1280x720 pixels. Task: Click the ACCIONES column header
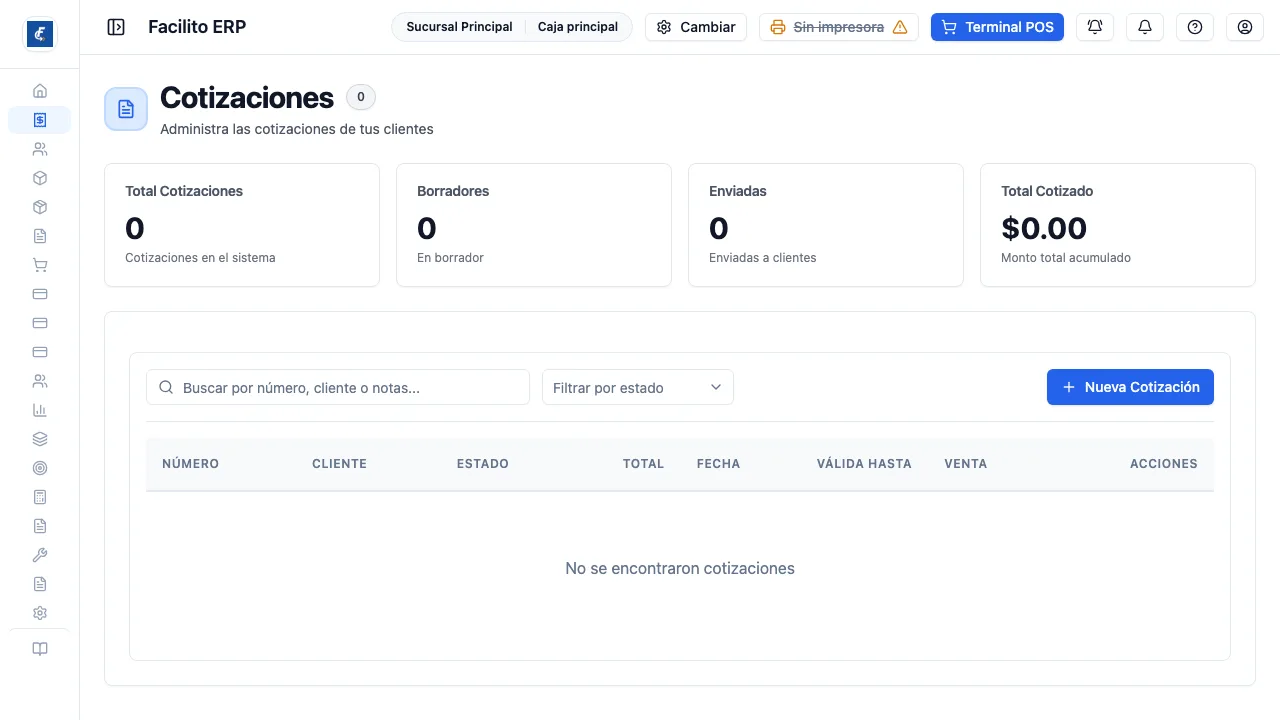tap(1164, 464)
